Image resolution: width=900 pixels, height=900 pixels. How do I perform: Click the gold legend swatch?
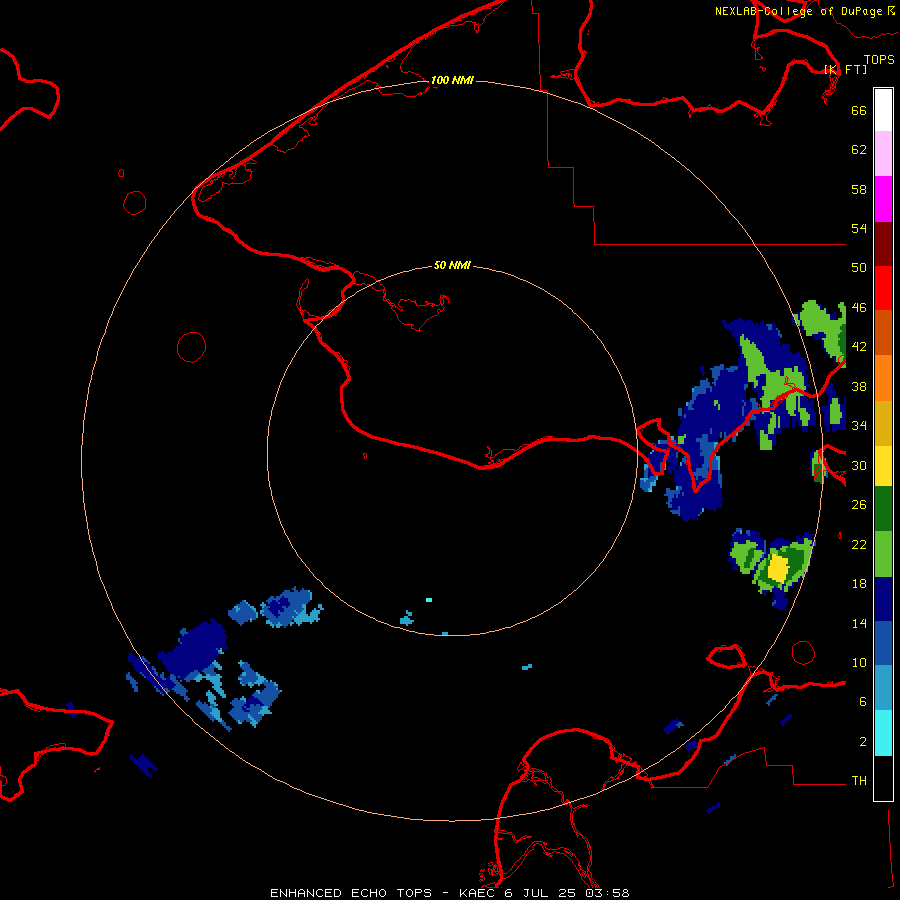tap(883, 423)
